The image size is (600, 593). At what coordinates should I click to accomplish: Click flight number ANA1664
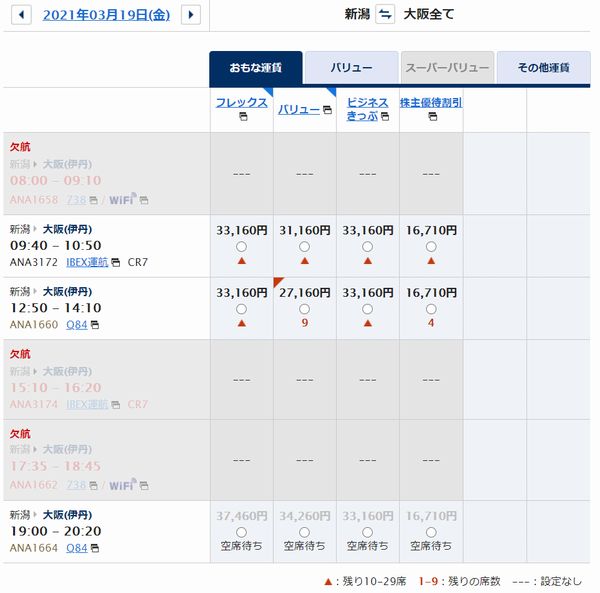(x=34, y=548)
